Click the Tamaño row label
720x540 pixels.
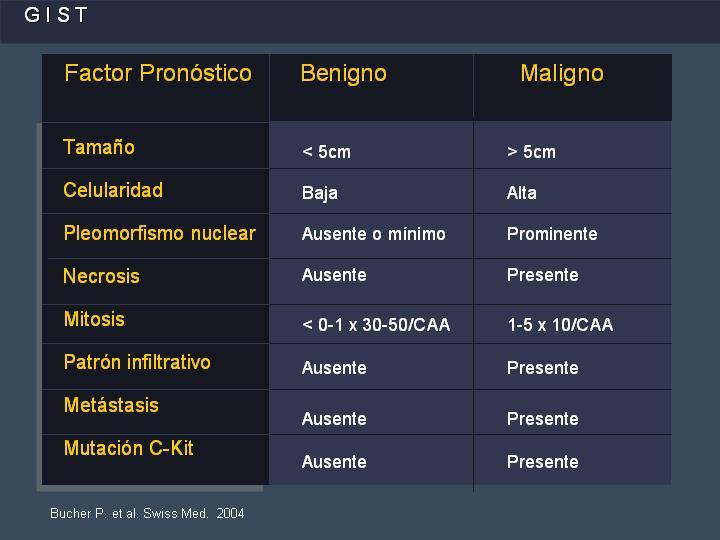(99, 147)
